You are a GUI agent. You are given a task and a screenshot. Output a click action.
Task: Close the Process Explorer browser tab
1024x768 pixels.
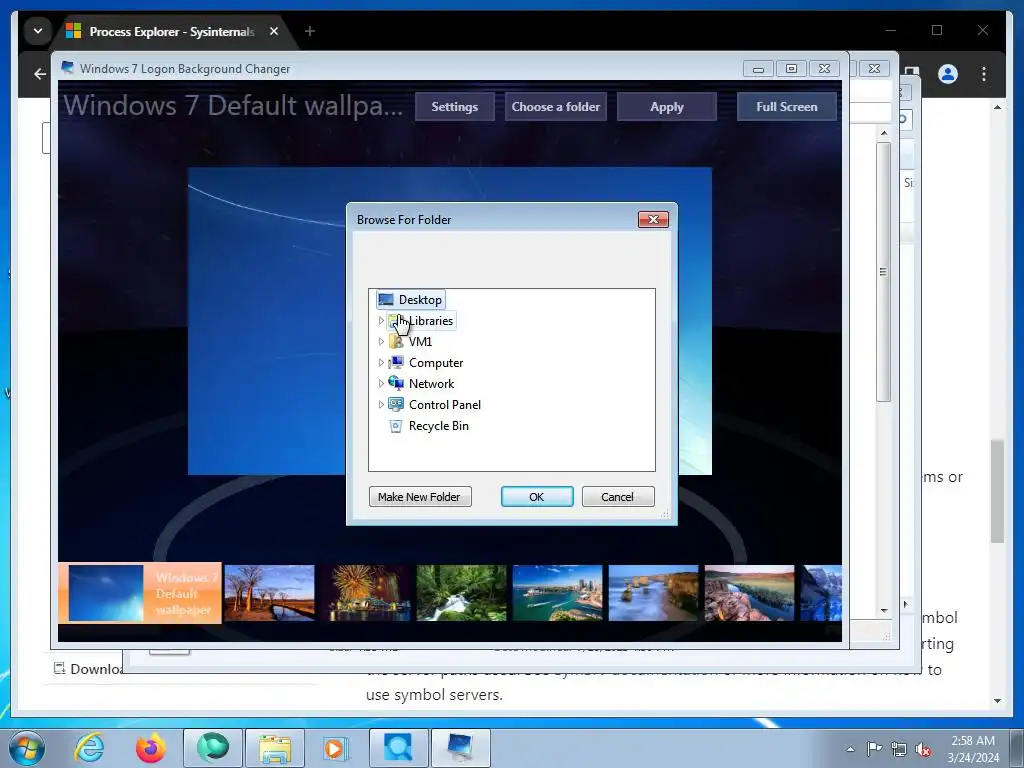[274, 31]
